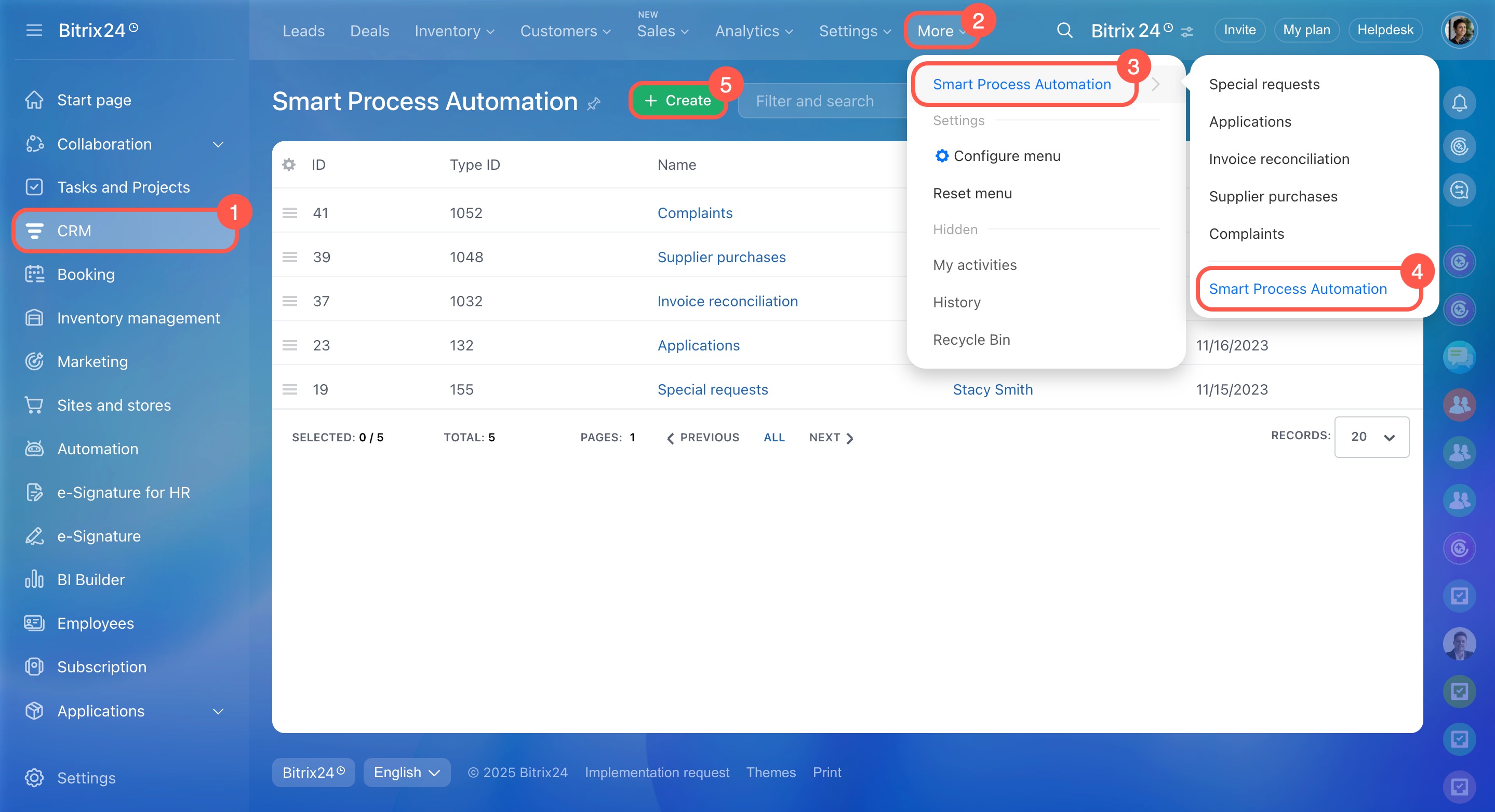Open user profile avatar
This screenshot has width=1495, height=812.
[x=1459, y=30]
